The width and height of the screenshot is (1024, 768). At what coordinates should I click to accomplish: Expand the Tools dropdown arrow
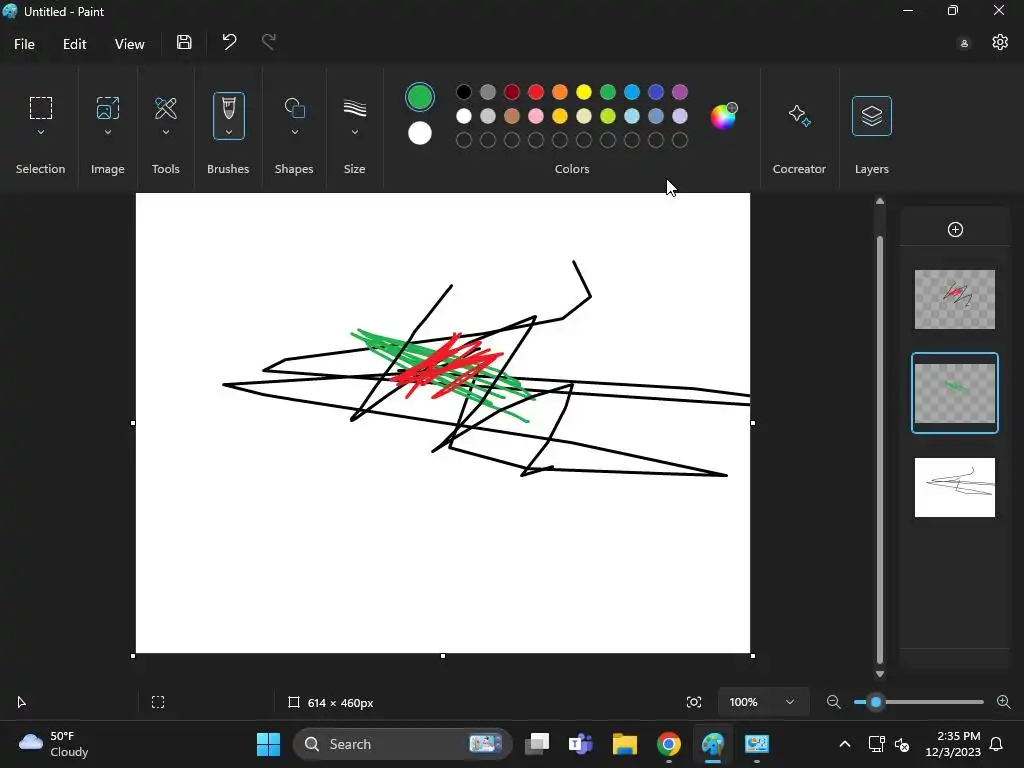[166, 132]
